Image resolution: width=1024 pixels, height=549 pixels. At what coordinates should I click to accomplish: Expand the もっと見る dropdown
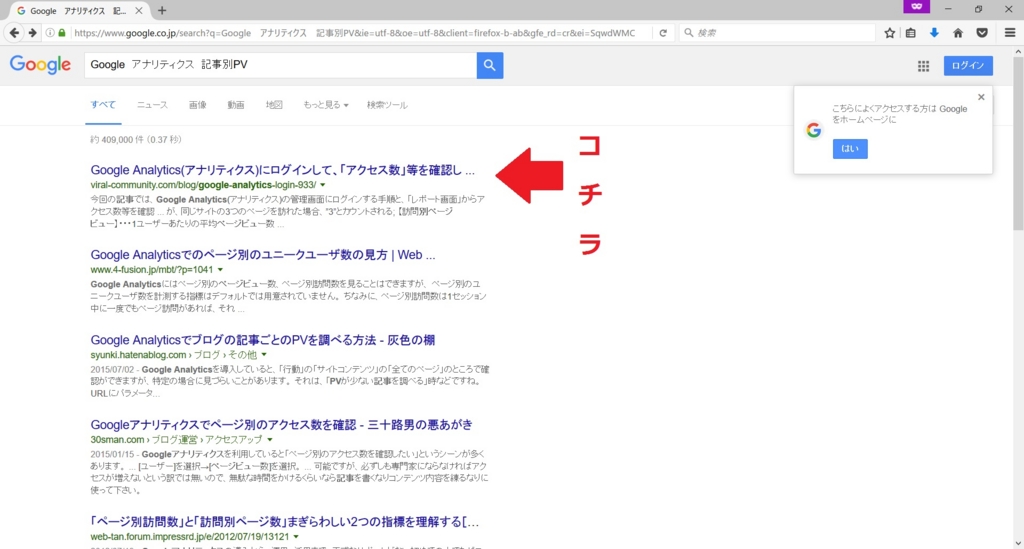point(325,105)
